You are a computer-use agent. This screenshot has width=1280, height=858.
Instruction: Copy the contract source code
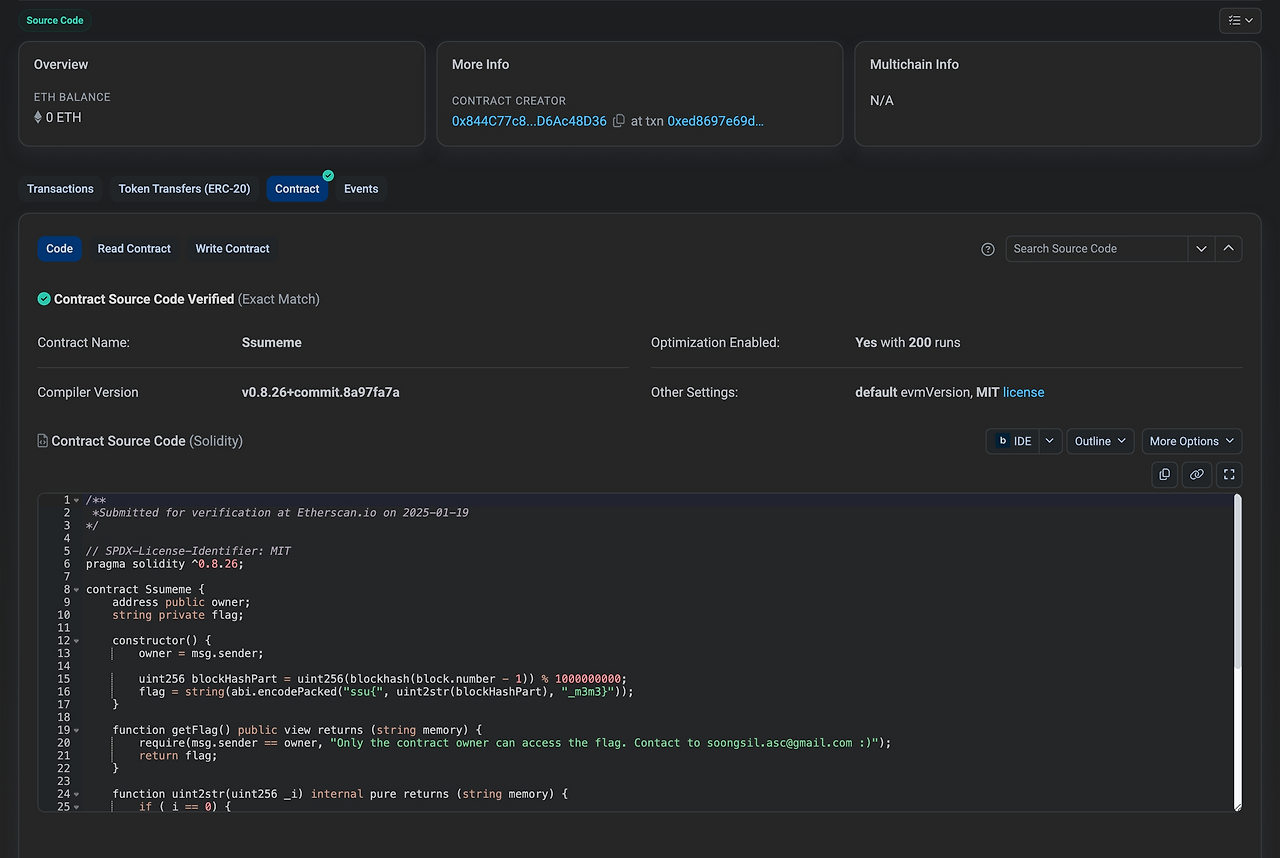click(1164, 474)
